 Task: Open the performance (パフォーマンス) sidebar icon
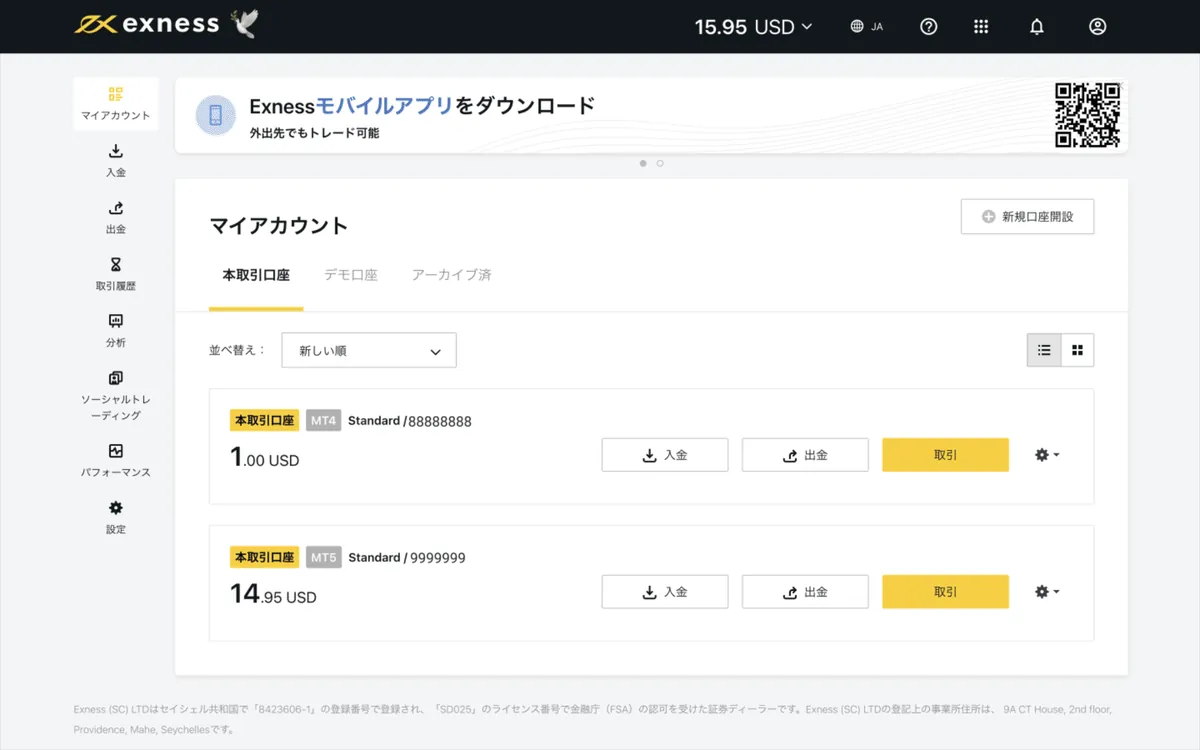point(116,451)
